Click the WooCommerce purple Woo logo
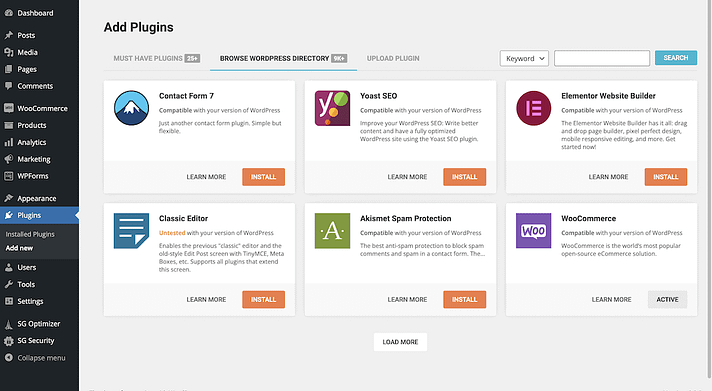 pos(534,231)
